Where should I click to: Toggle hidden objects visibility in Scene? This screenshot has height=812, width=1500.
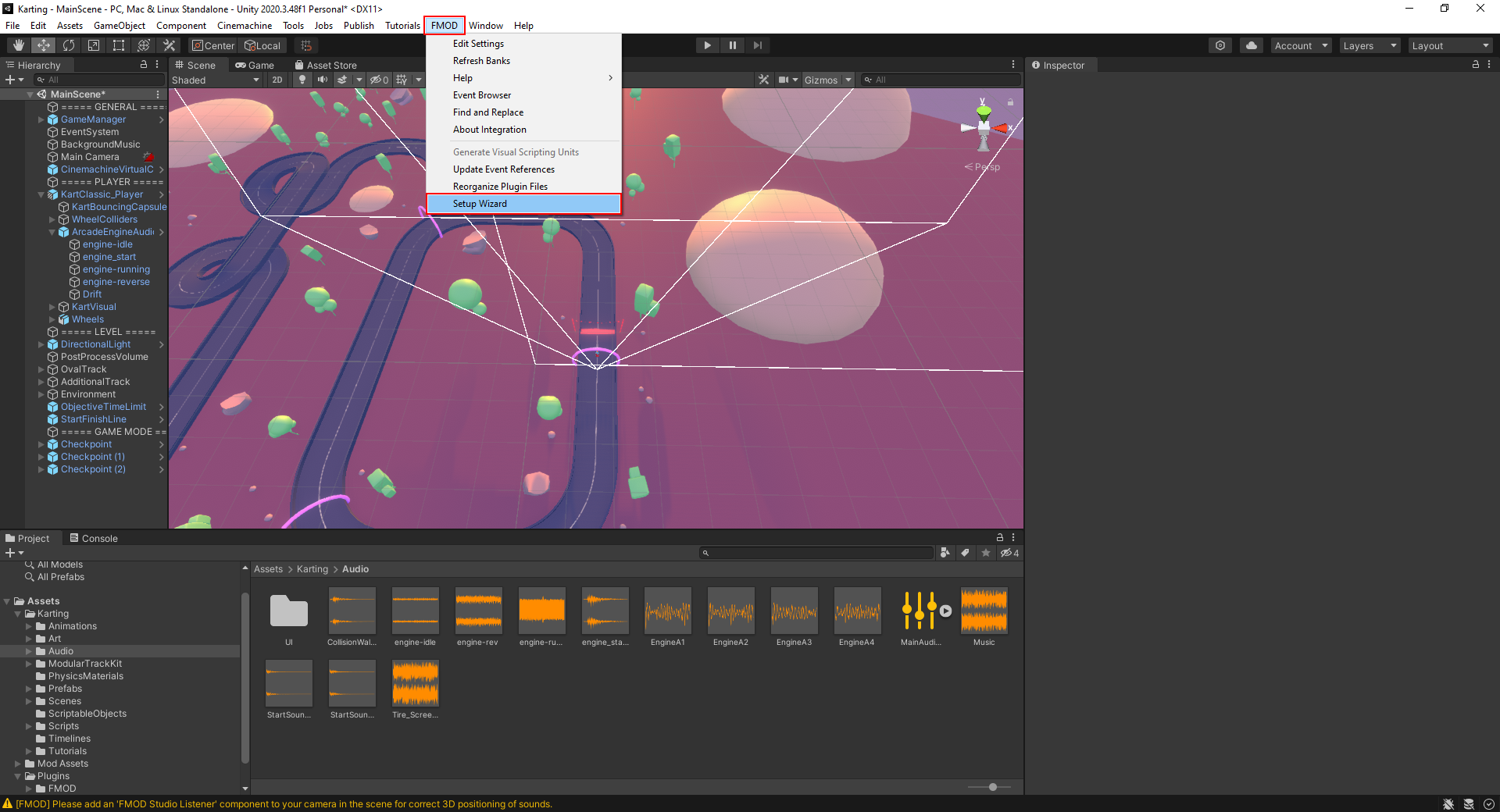pyautogui.click(x=379, y=80)
